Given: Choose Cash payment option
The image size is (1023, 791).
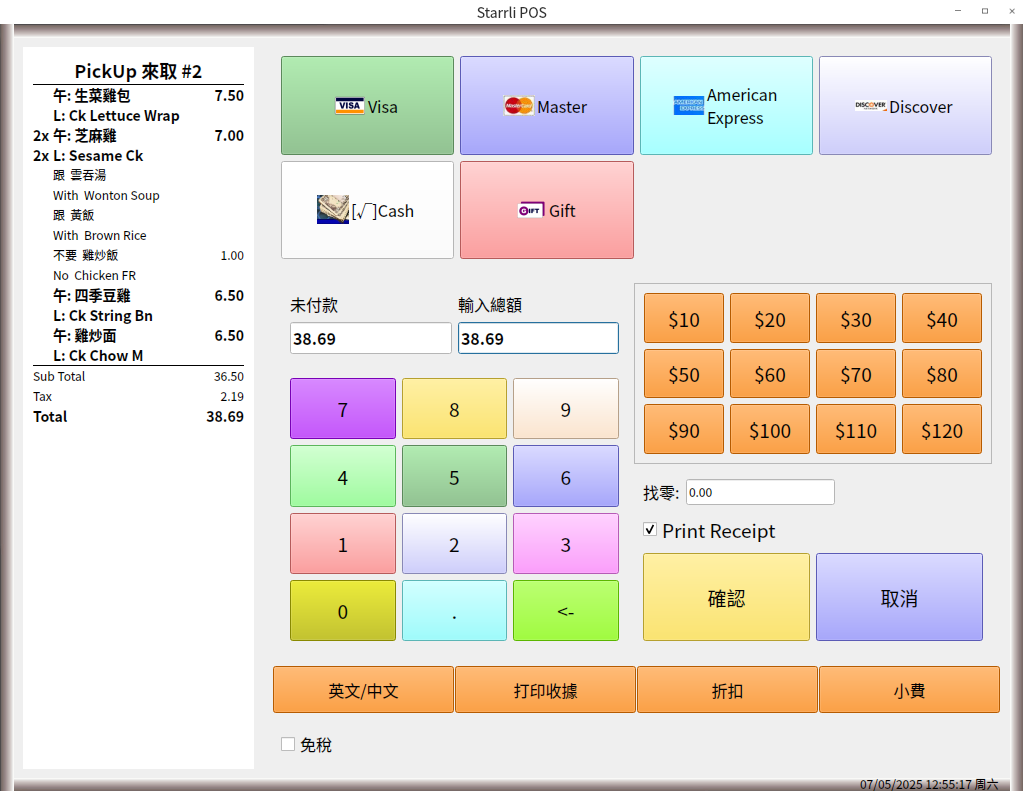Looking at the screenshot, I should pos(367,211).
